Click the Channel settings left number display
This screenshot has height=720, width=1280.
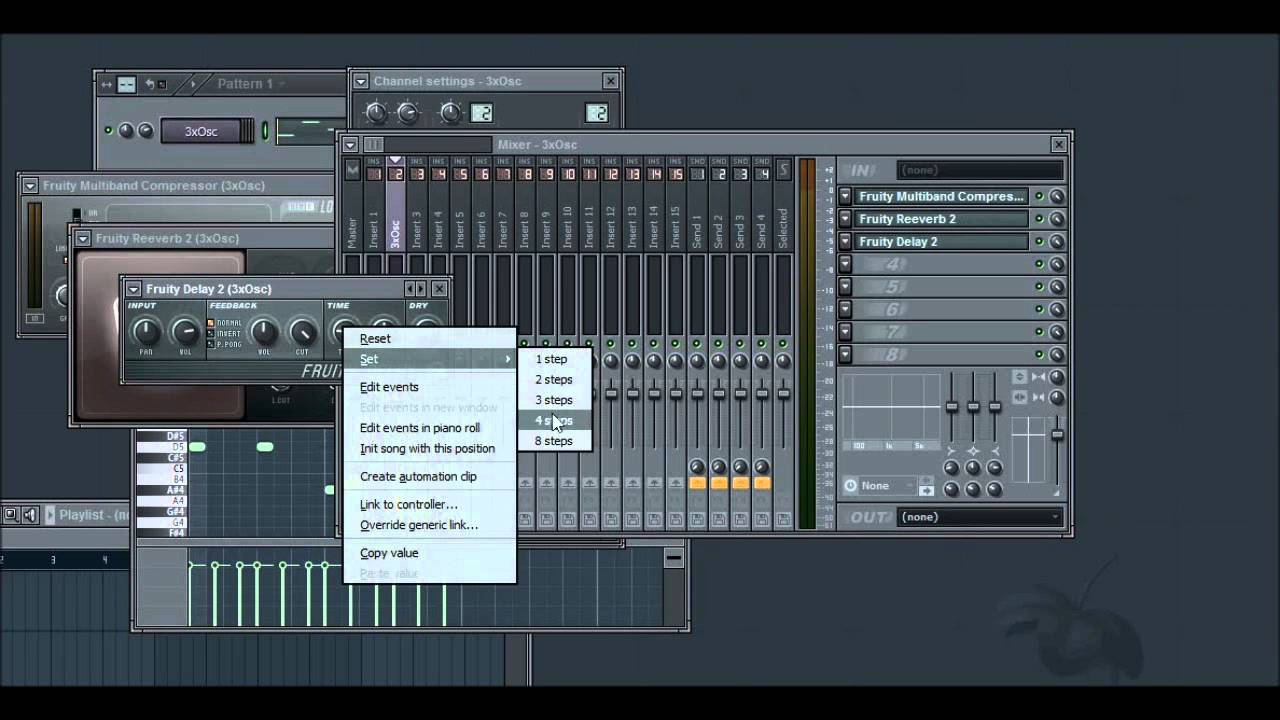(481, 113)
